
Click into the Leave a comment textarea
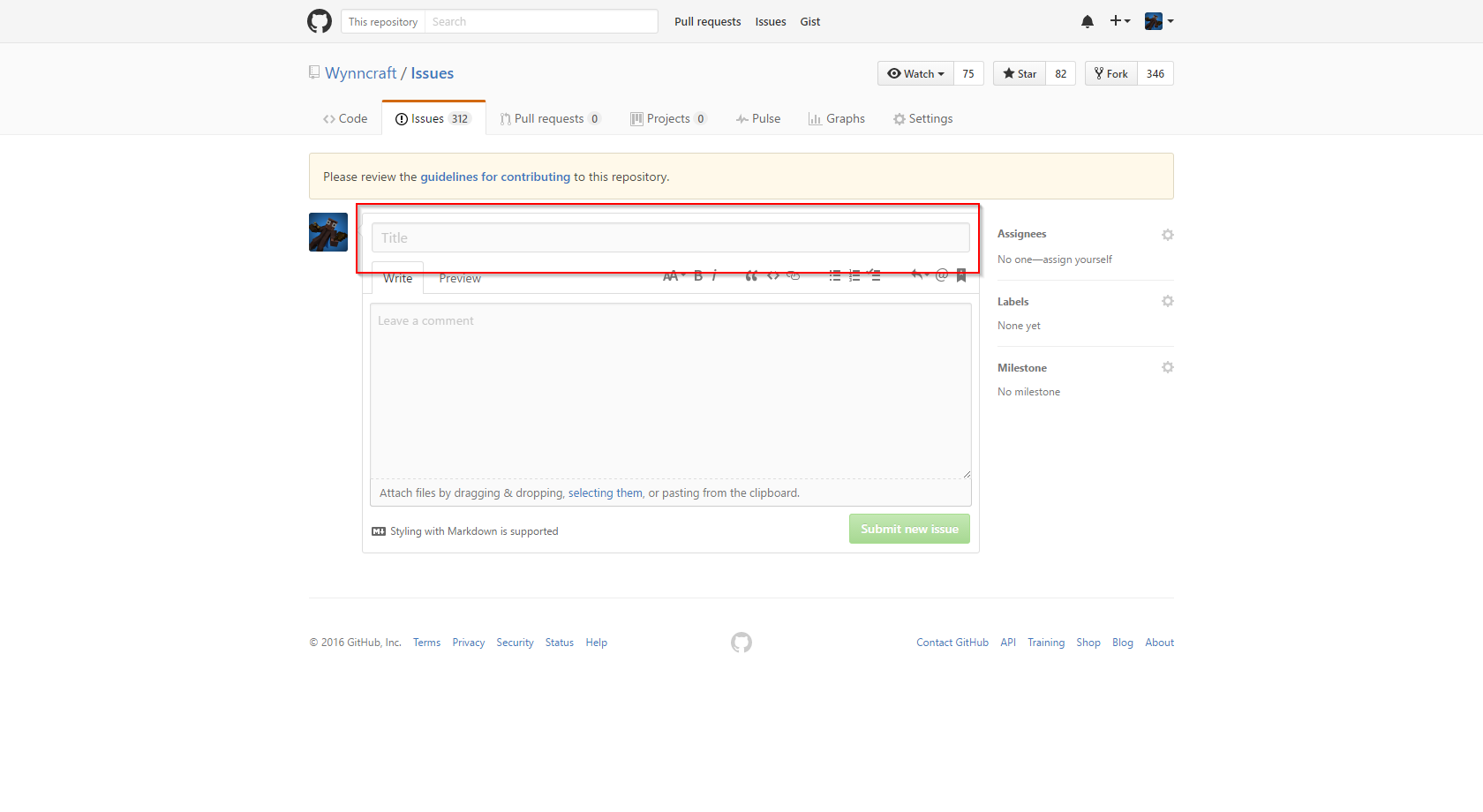[x=671, y=391]
